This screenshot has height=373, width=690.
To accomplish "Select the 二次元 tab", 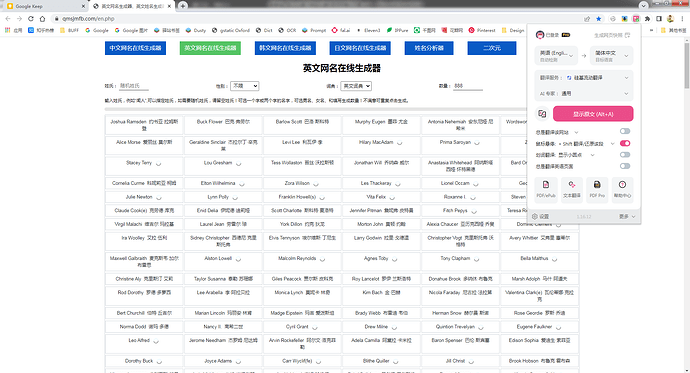I will [492, 48].
